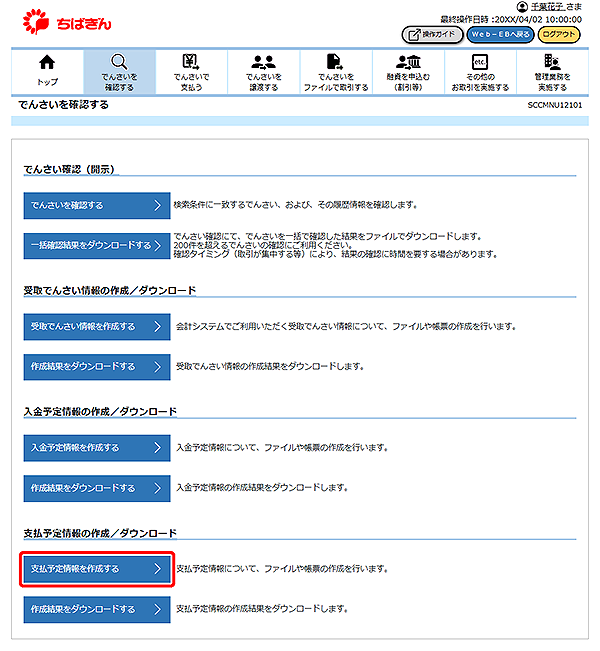
Task: Click 支払予定情報を作成する button
Action: [97, 569]
